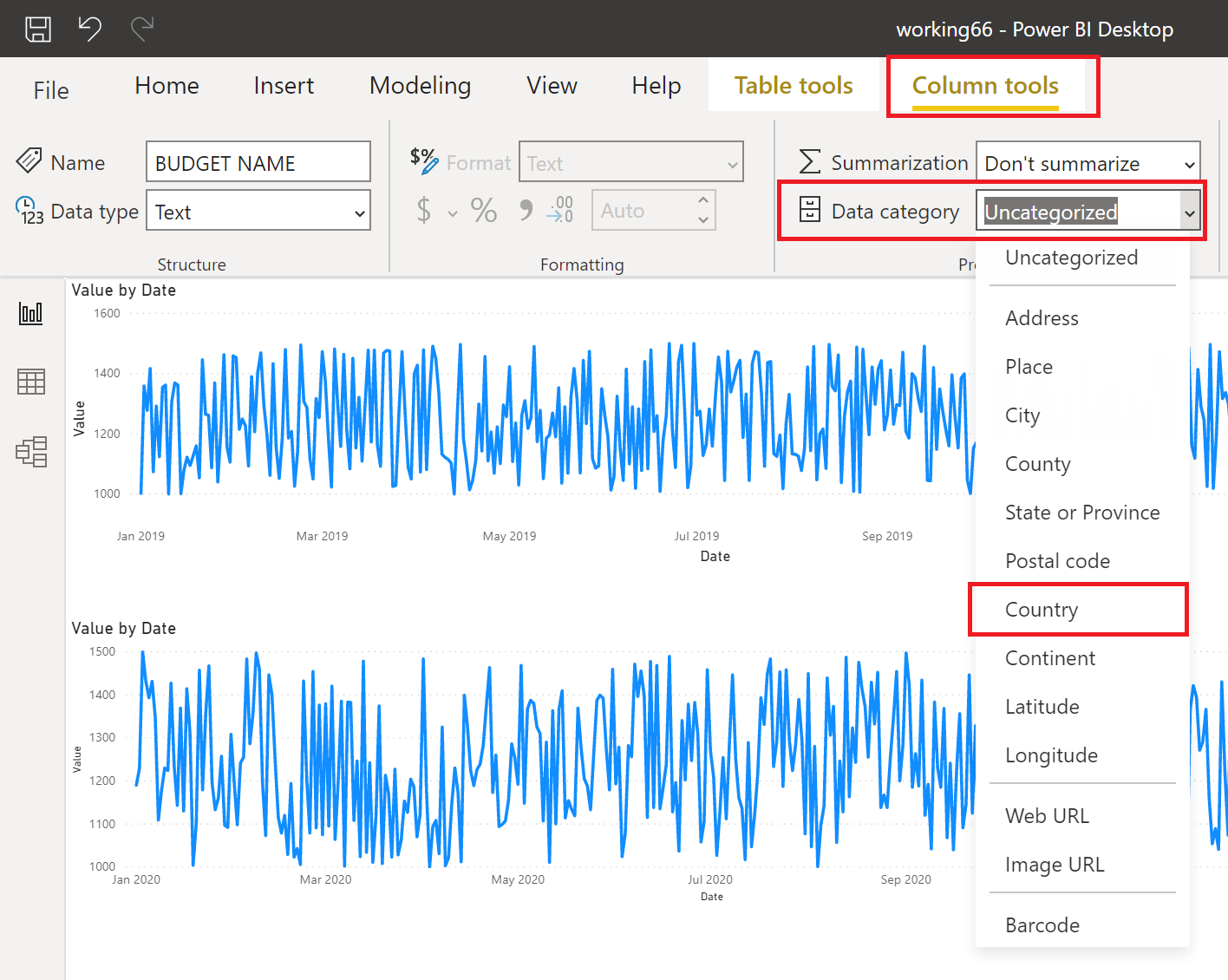Viewport: 1228px width, 980px height.
Task: Open the Summarization dropdown
Action: click(1088, 163)
